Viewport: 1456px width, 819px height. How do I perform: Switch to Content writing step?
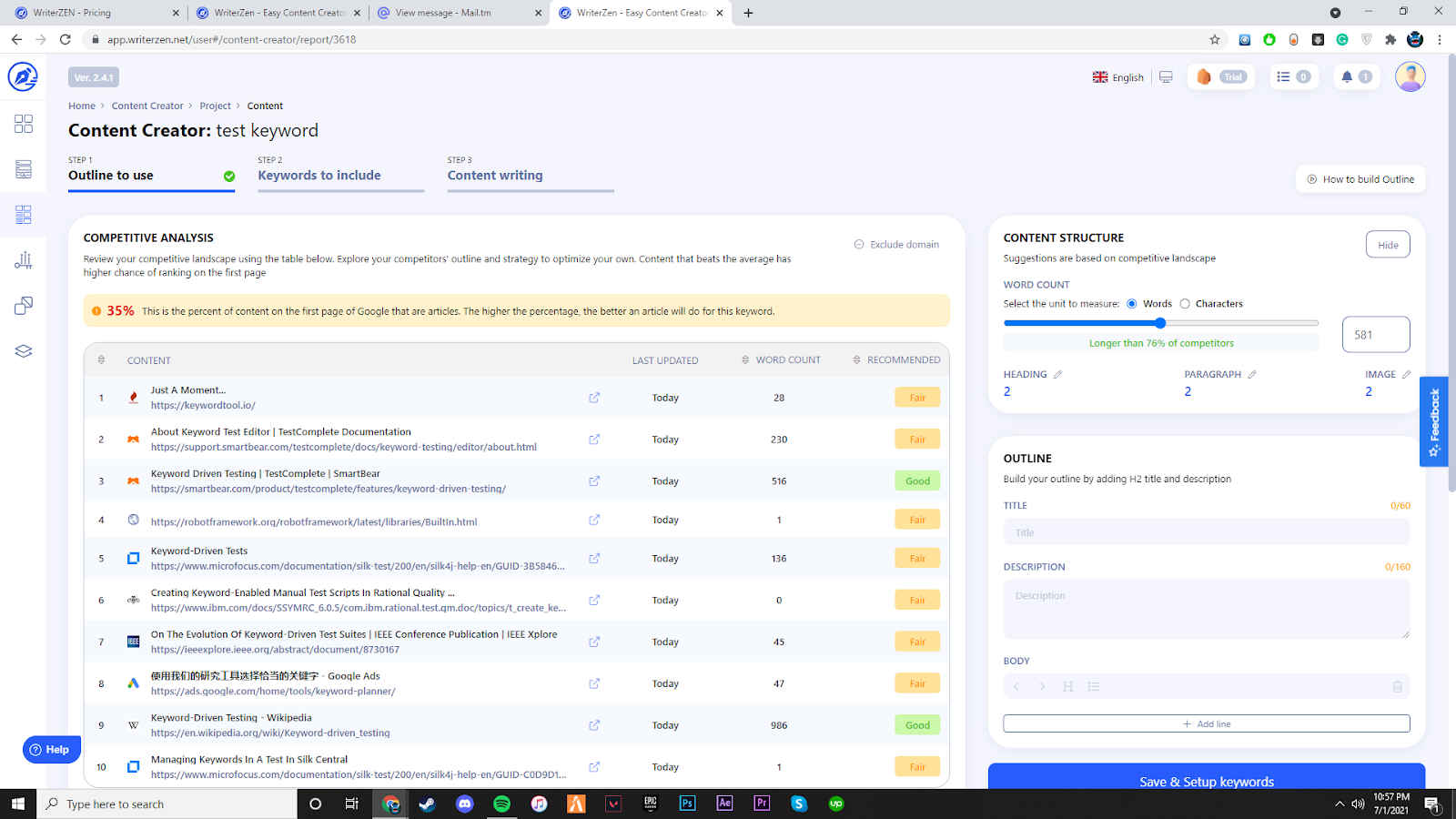click(x=495, y=176)
